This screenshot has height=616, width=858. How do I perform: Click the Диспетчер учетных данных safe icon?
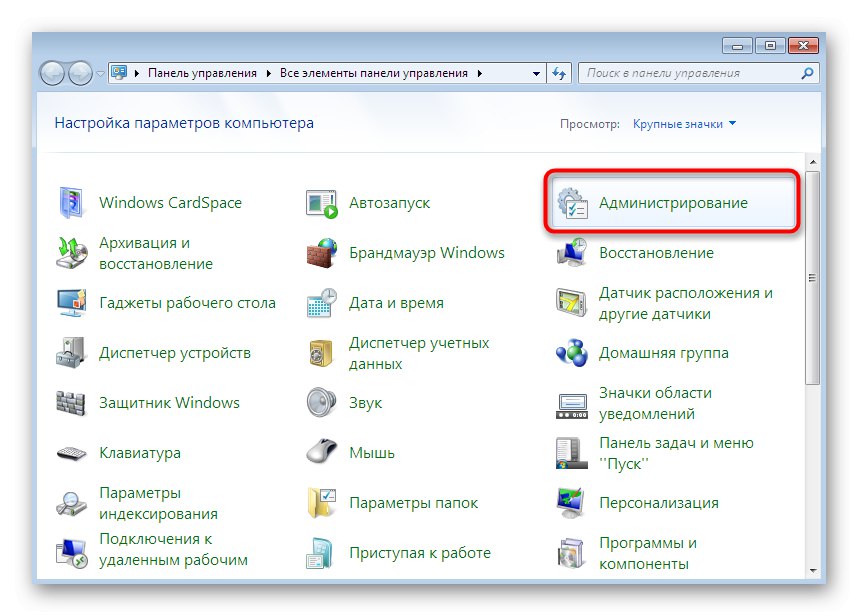[x=321, y=353]
